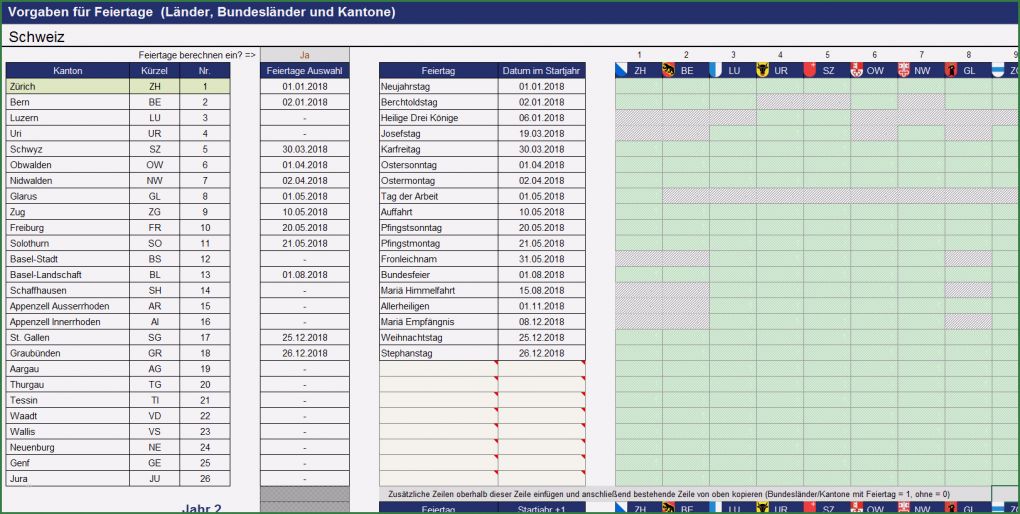The width and height of the screenshot is (1020, 514).
Task: Click the Kanton column header
Action: pos(68,71)
